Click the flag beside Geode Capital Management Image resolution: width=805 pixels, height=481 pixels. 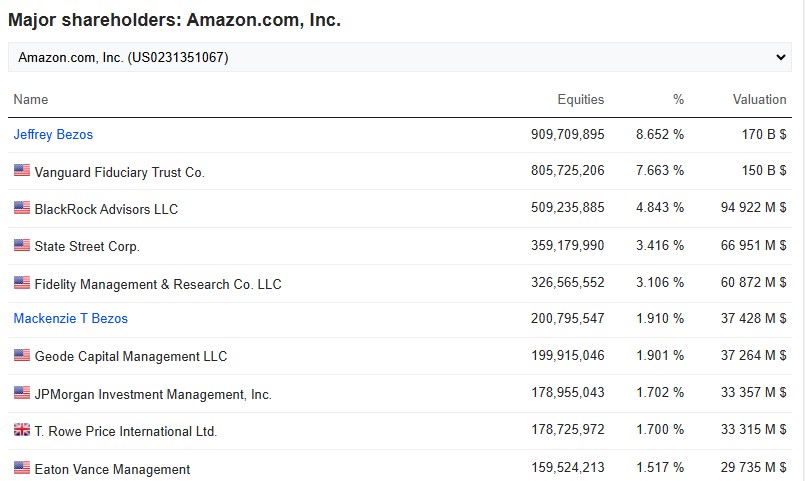point(21,355)
